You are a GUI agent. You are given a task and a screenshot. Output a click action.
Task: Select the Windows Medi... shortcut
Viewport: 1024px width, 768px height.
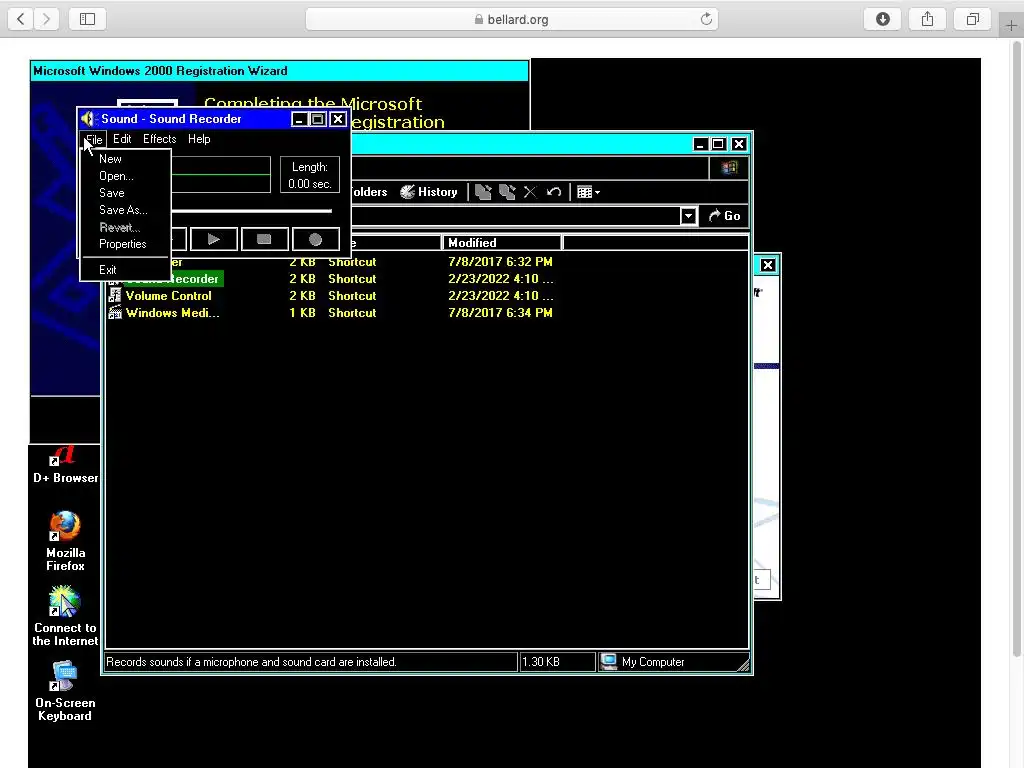[x=172, y=313]
